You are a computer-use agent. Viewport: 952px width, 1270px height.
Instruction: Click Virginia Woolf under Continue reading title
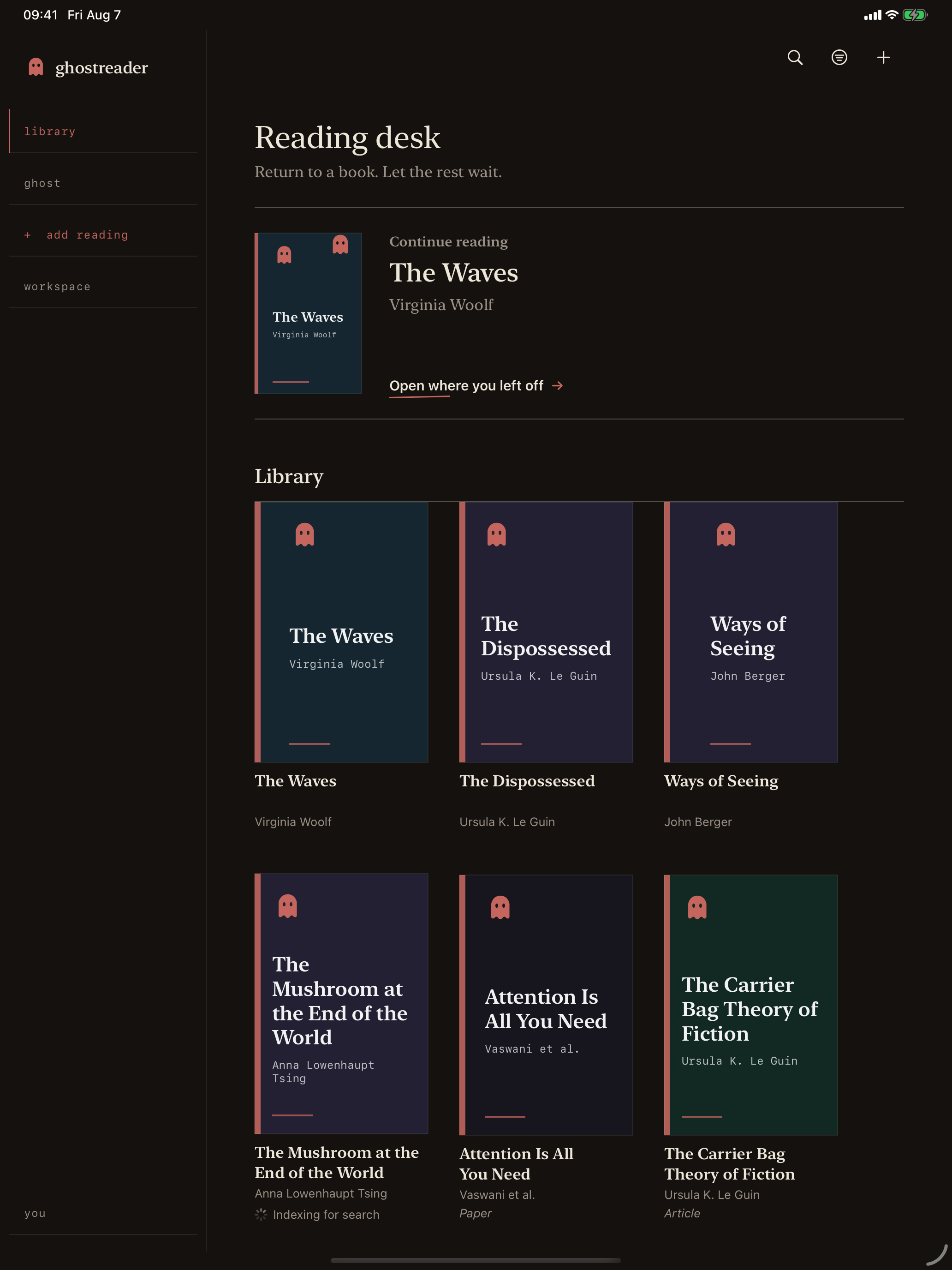[441, 305]
